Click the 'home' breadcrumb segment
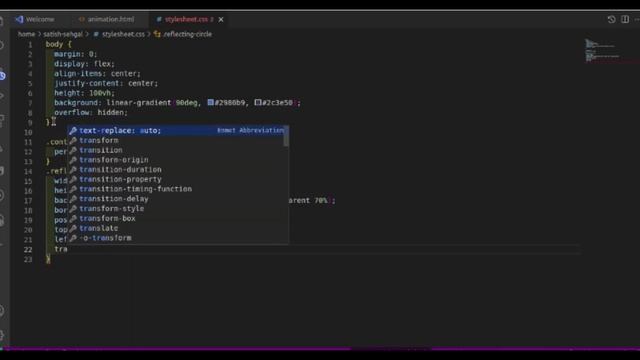This screenshot has height=360, width=640. point(27,34)
